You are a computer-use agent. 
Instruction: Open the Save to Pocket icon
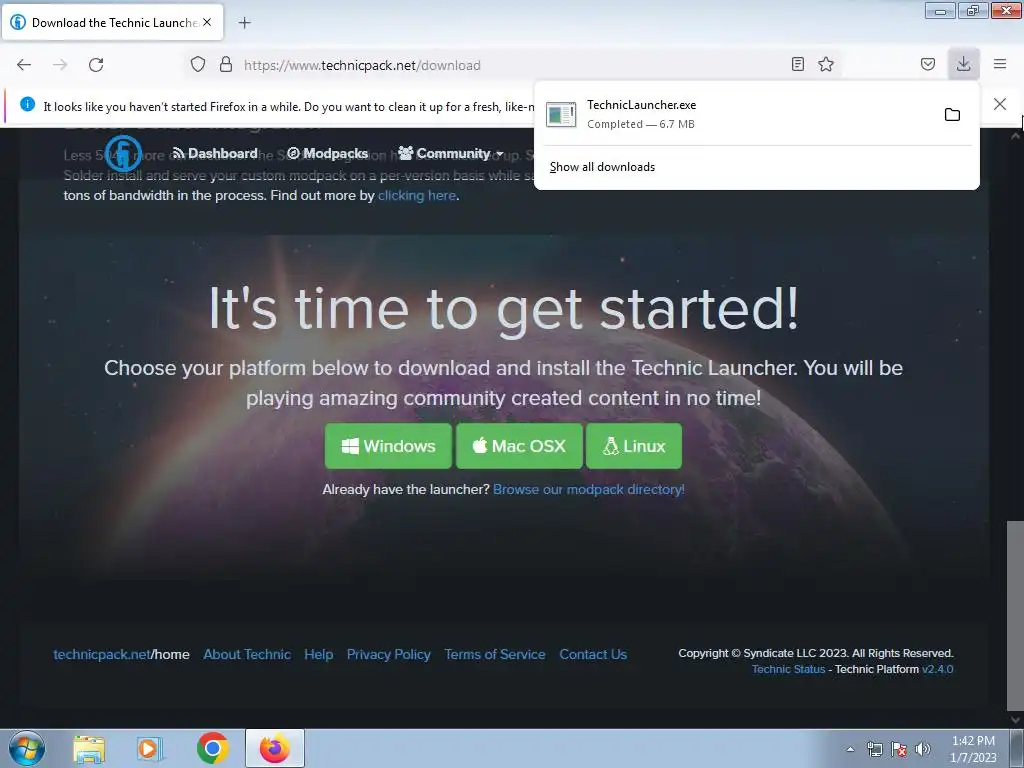pos(928,64)
